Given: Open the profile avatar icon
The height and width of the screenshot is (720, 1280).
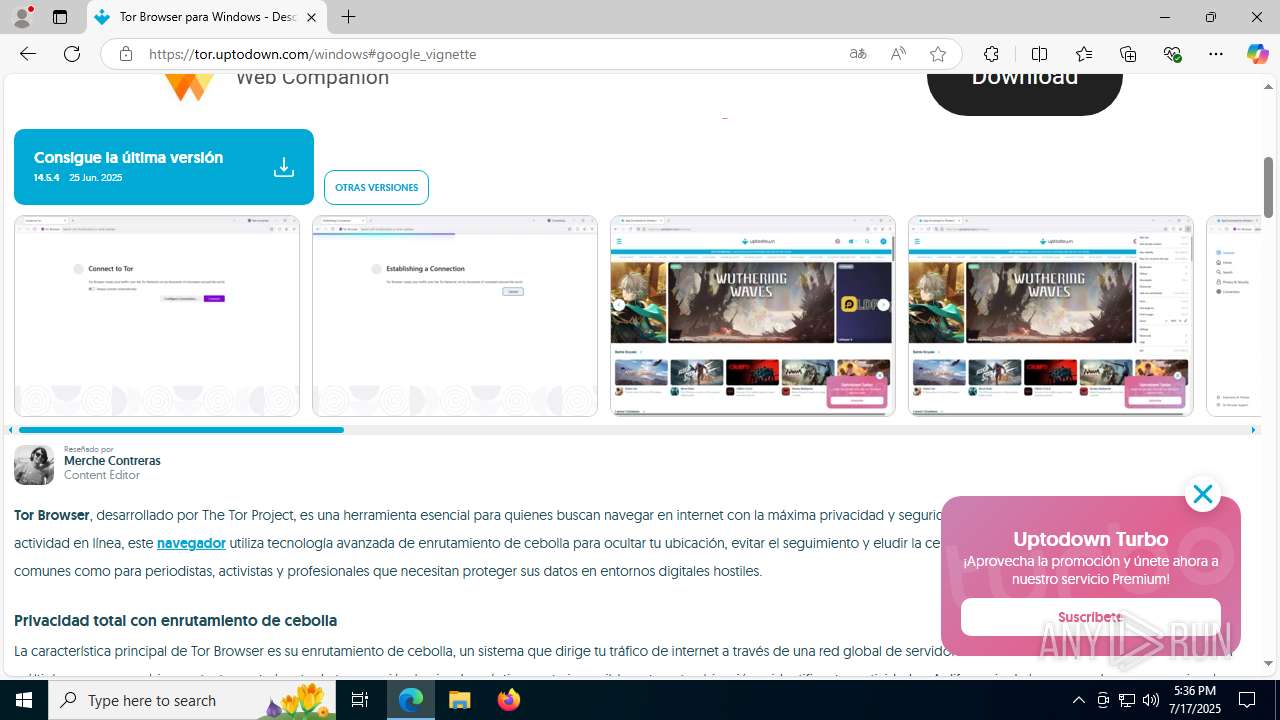Looking at the screenshot, I should (22, 17).
